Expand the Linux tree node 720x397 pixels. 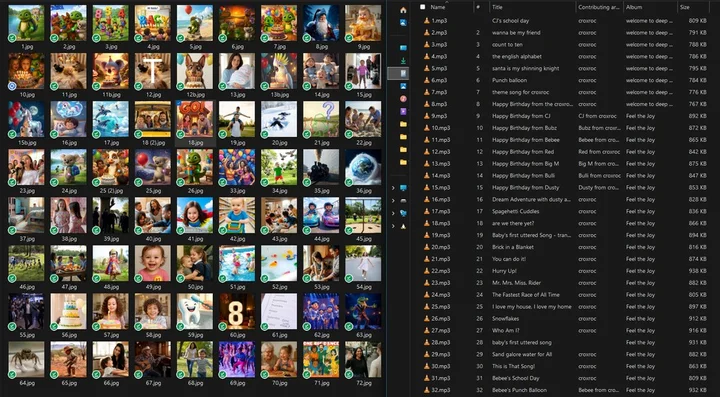coord(393,226)
